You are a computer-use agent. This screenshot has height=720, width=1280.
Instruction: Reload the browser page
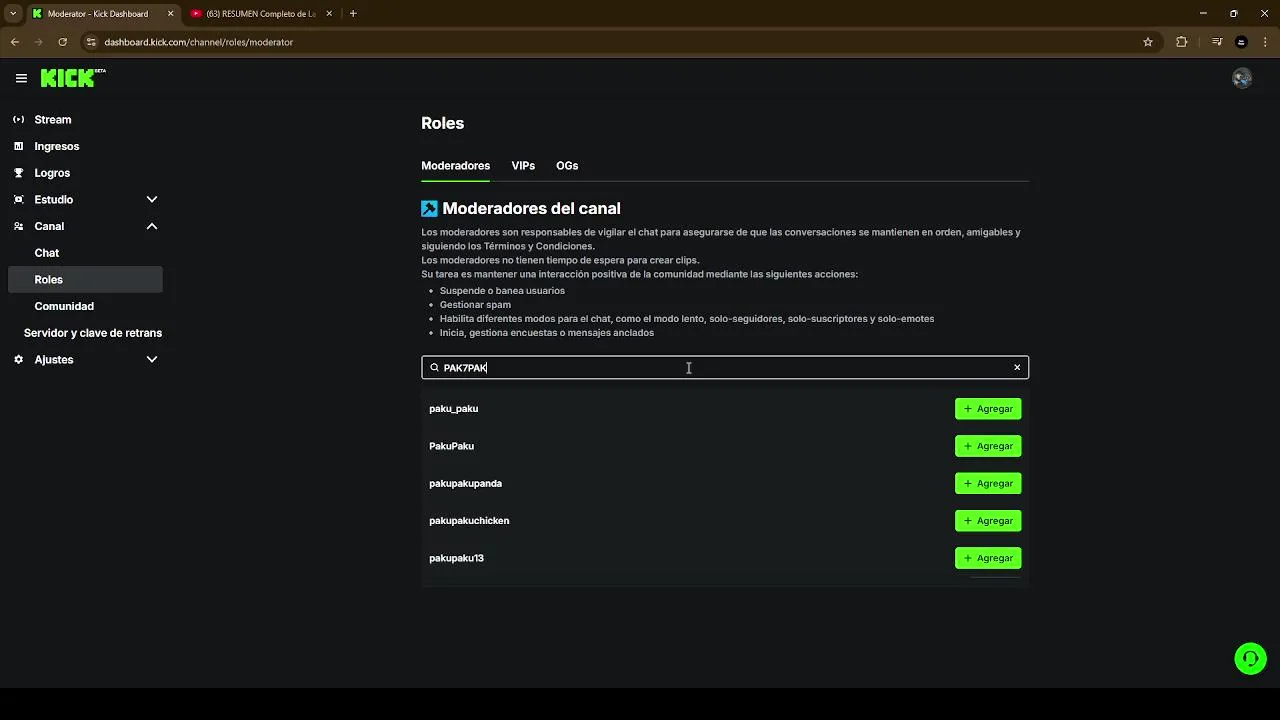pos(62,42)
